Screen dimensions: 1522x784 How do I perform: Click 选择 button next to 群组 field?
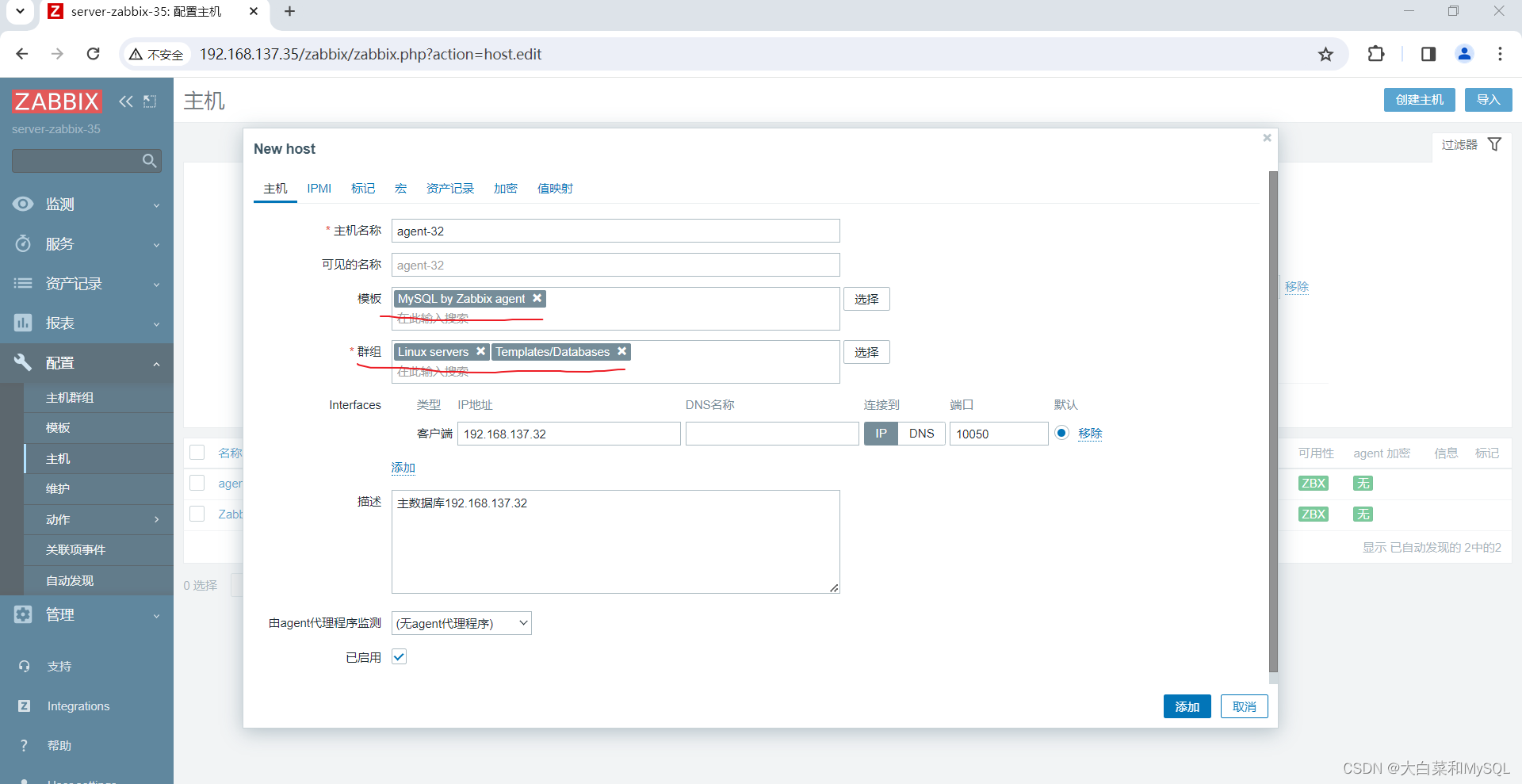click(x=866, y=352)
